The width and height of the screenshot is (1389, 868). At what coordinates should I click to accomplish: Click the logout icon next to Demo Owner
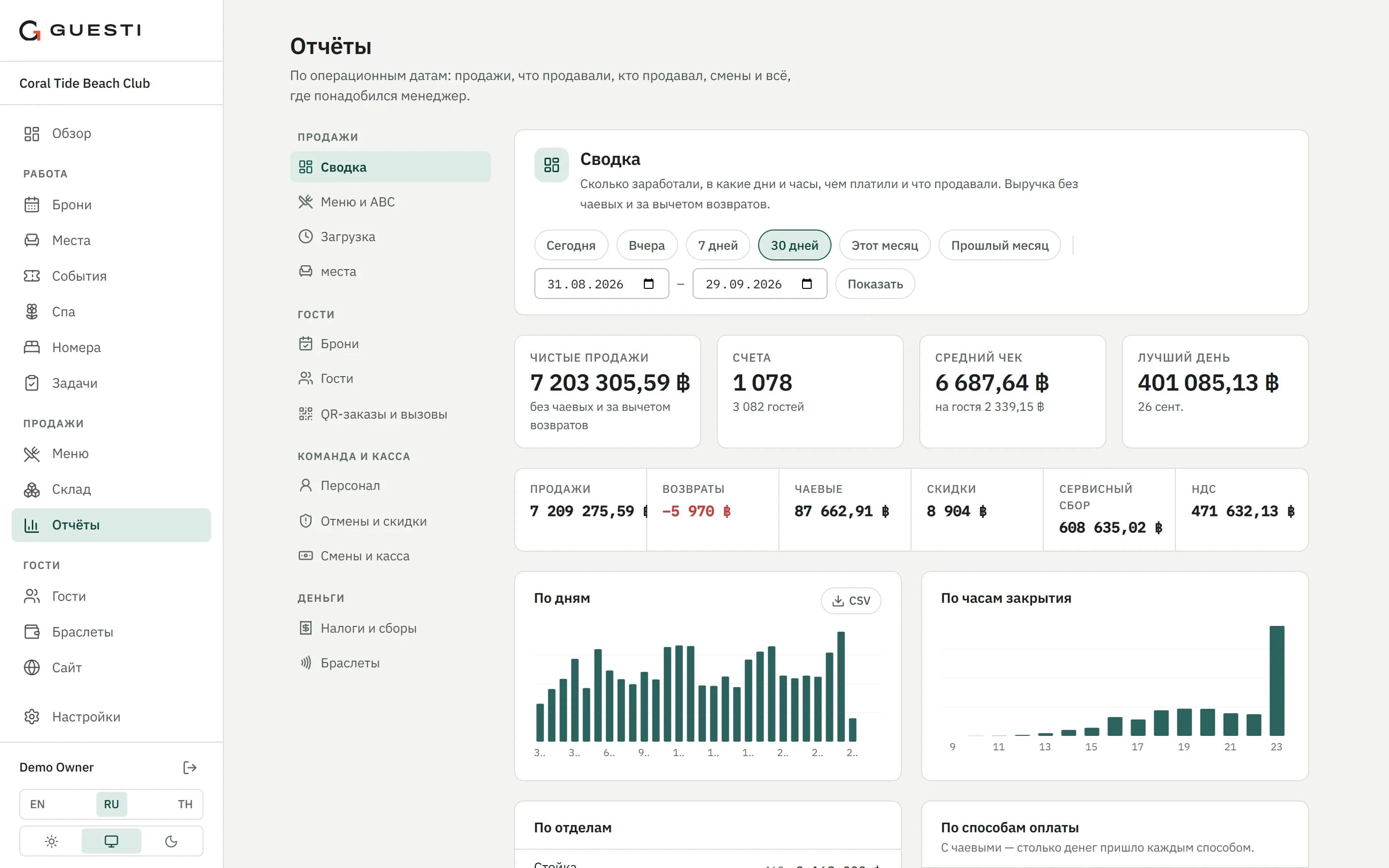click(190, 768)
